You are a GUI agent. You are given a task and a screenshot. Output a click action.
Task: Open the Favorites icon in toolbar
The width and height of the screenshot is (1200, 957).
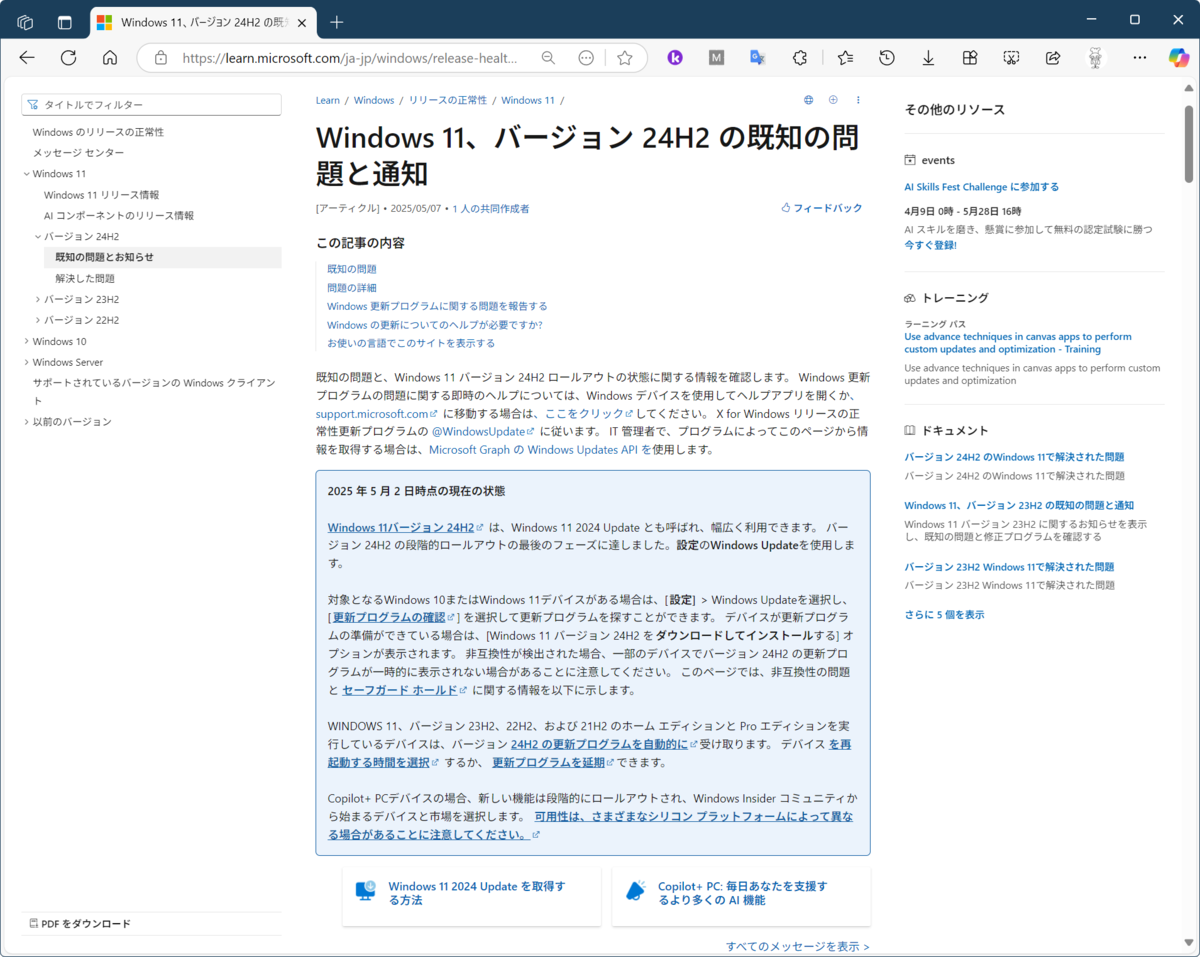coord(845,57)
